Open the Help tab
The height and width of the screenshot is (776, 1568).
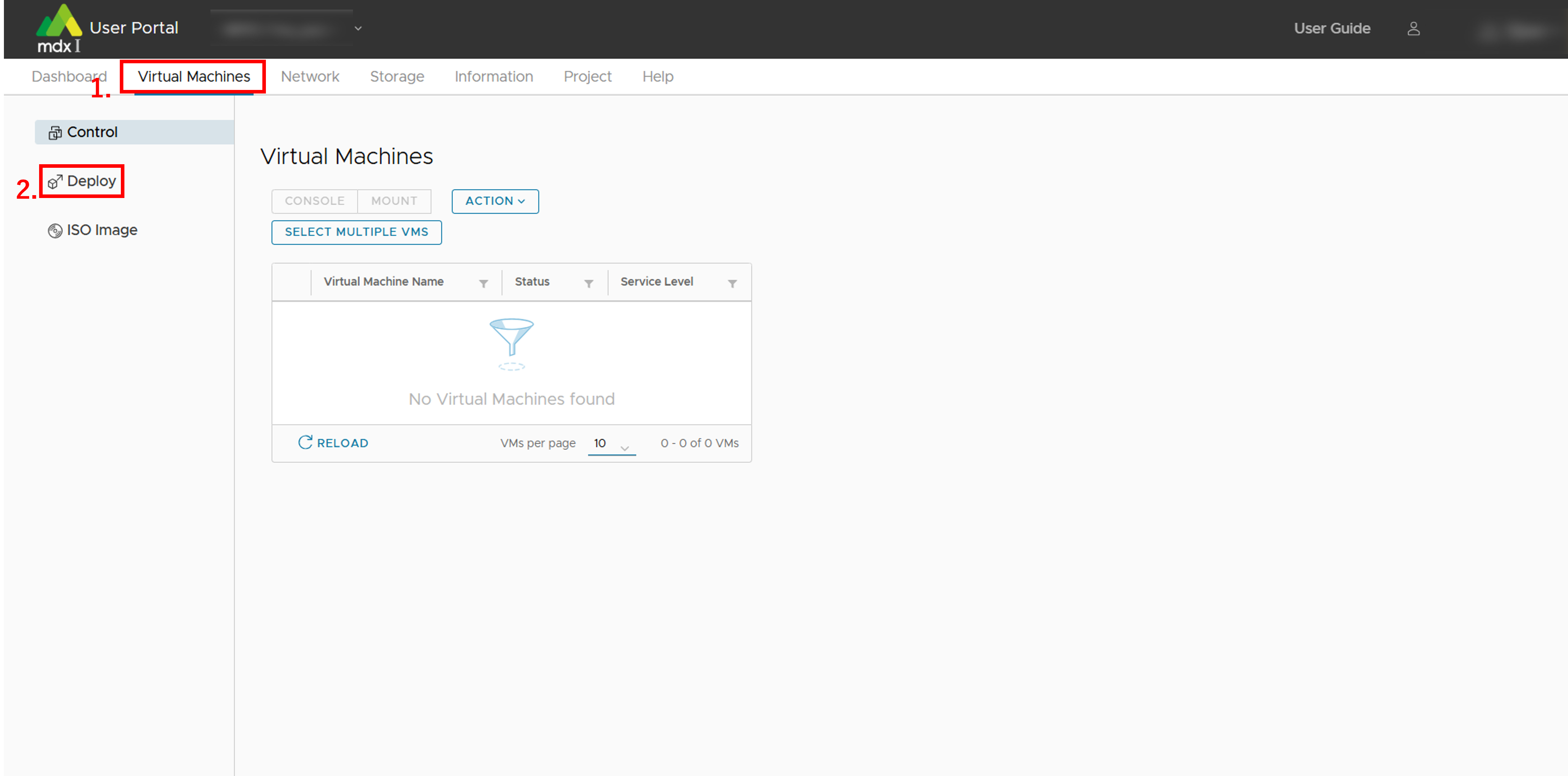point(657,77)
